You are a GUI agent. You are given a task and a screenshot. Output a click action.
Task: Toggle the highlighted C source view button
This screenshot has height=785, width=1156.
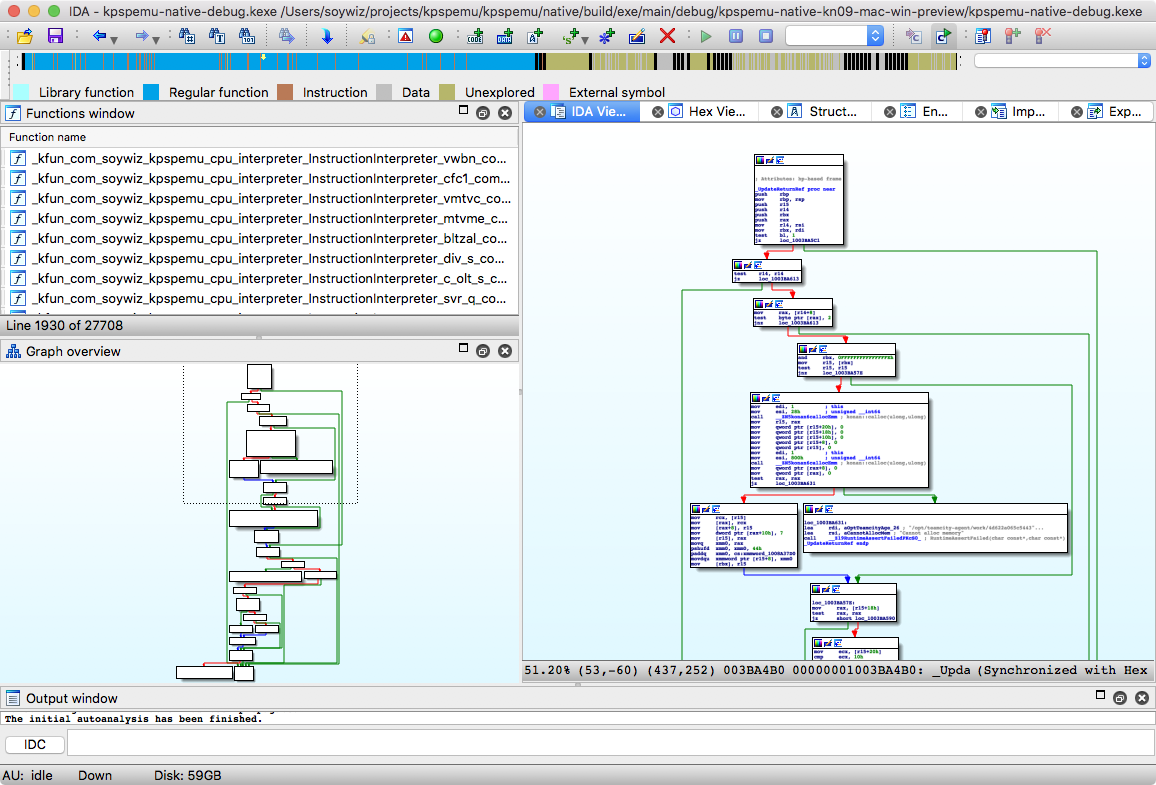942,36
